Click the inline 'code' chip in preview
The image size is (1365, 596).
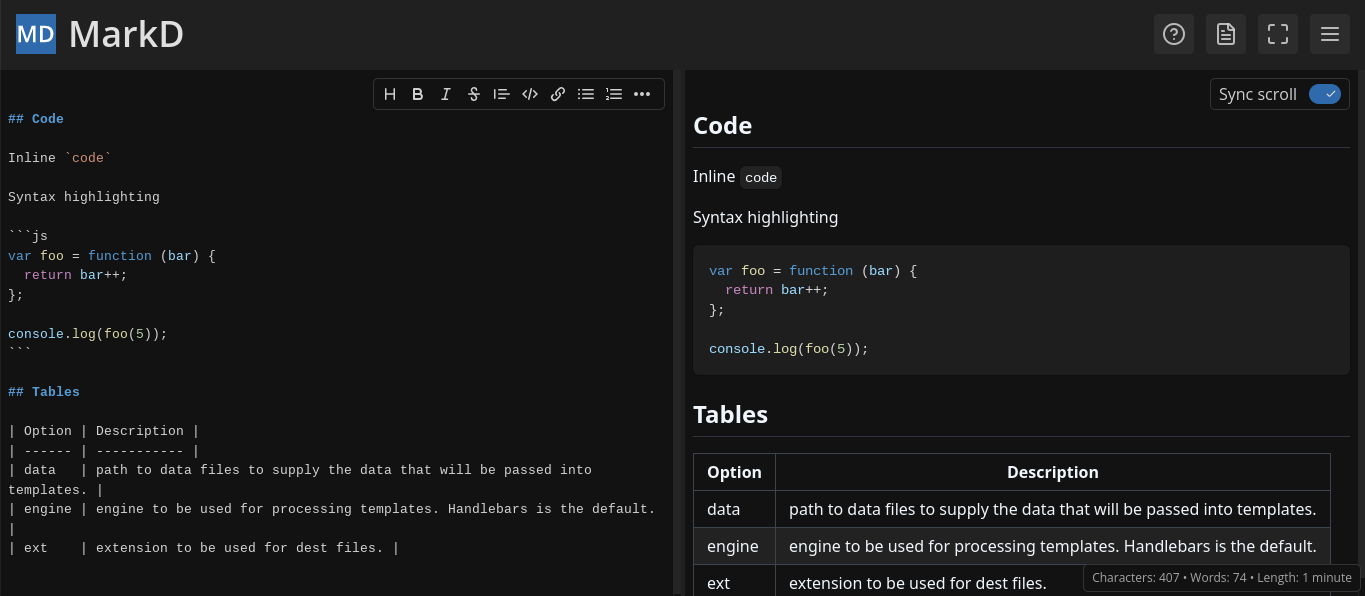pos(761,177)
